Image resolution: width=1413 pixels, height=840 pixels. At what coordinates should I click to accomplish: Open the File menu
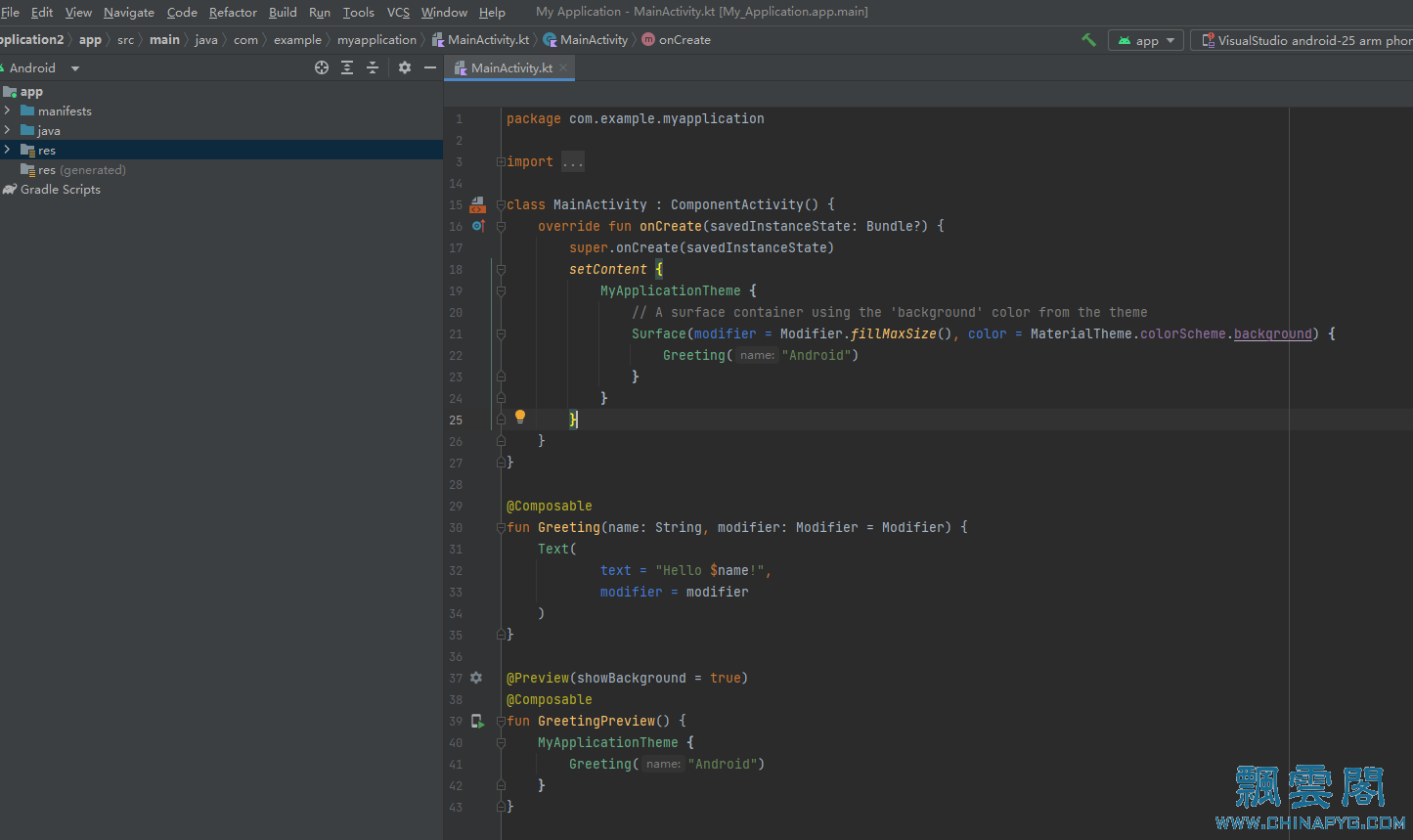pos(11,12)
